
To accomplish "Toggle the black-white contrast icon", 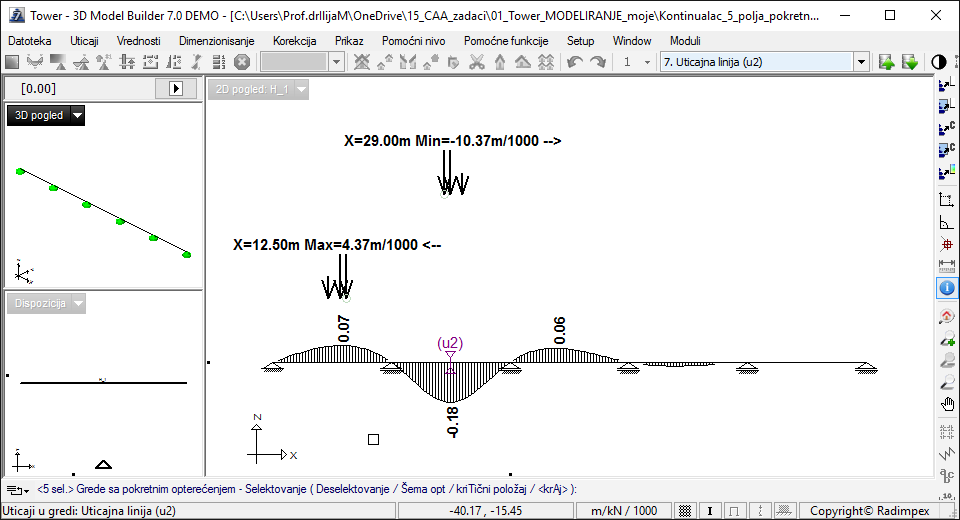I will [x=939, y=62].
